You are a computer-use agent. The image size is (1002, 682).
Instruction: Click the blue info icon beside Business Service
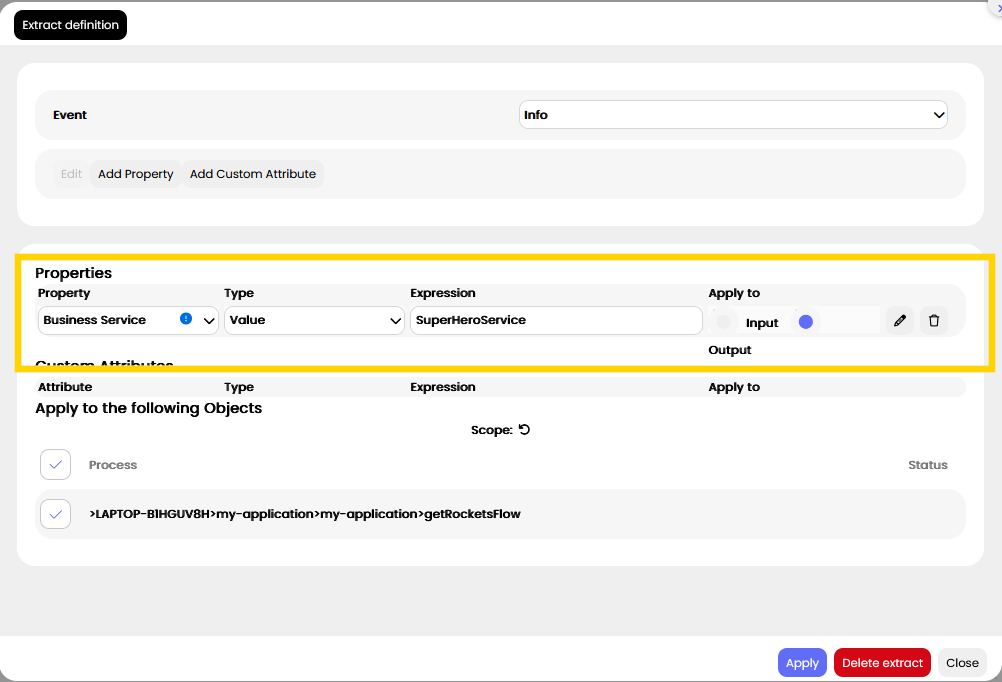coord(186,318)
